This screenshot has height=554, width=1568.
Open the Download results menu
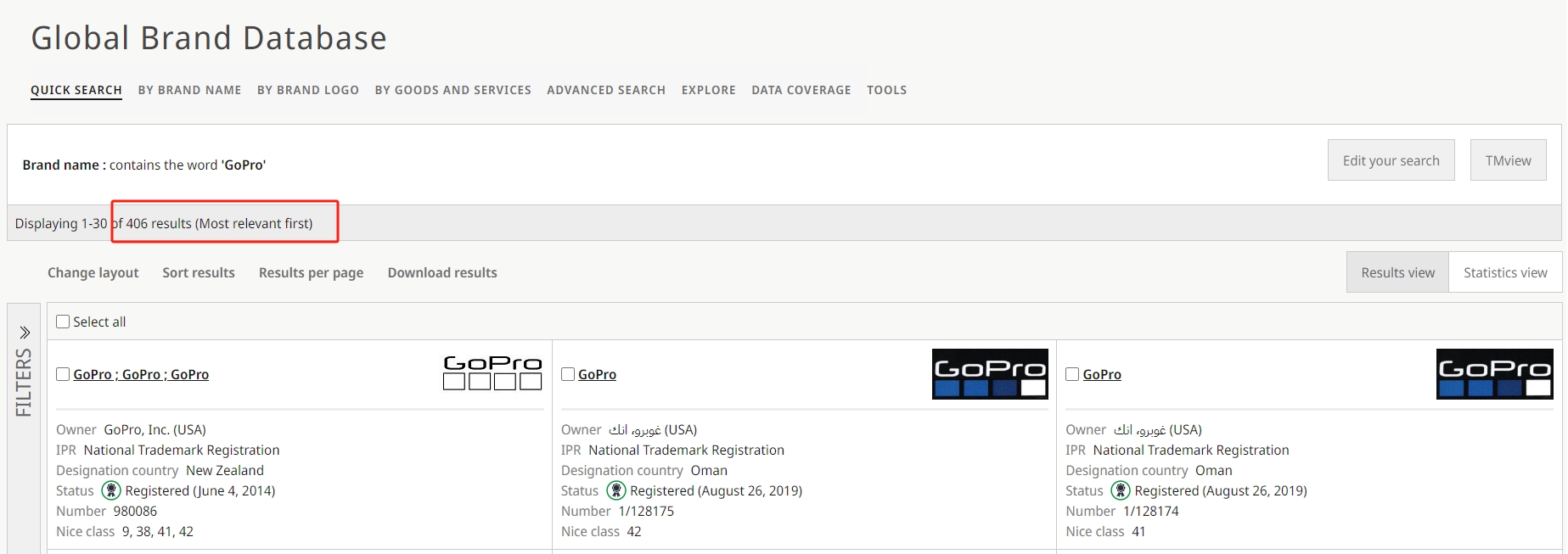pyautogui.click(x=442, y=272)
